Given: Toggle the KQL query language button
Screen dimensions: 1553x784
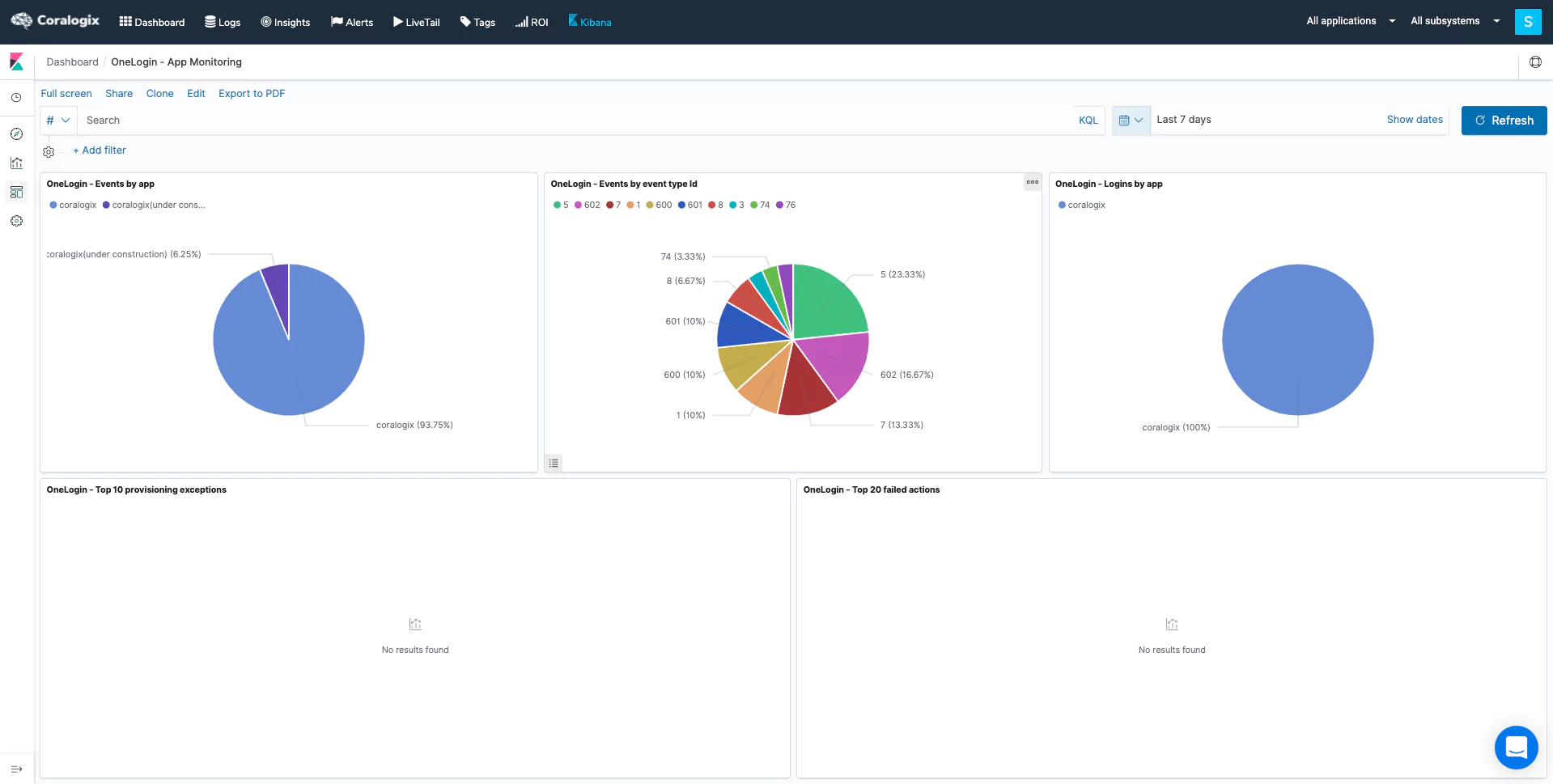Looking at the screenshot, I should click(1088, 121).
